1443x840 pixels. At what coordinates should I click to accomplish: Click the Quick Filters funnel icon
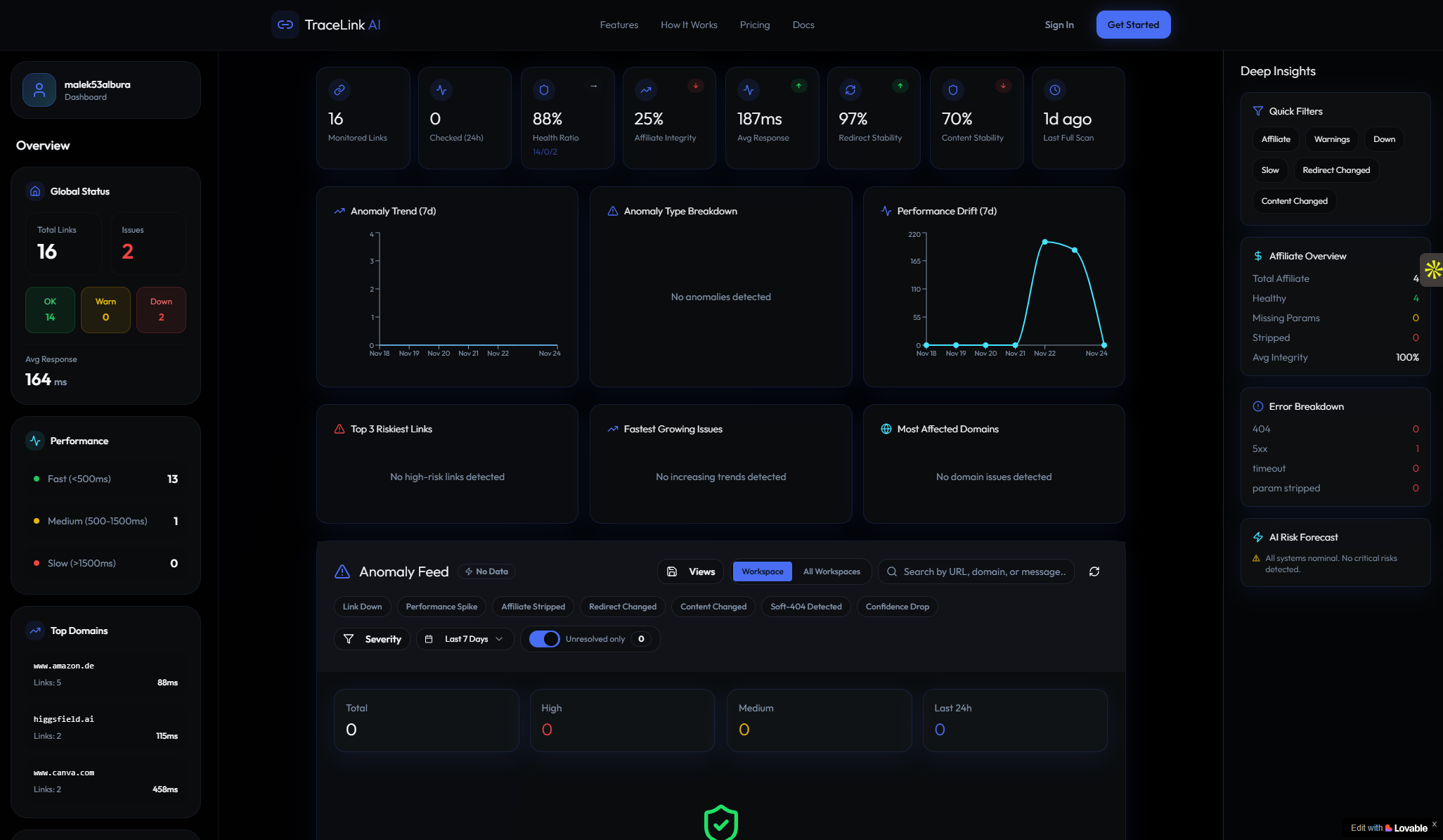point(1257,110)
